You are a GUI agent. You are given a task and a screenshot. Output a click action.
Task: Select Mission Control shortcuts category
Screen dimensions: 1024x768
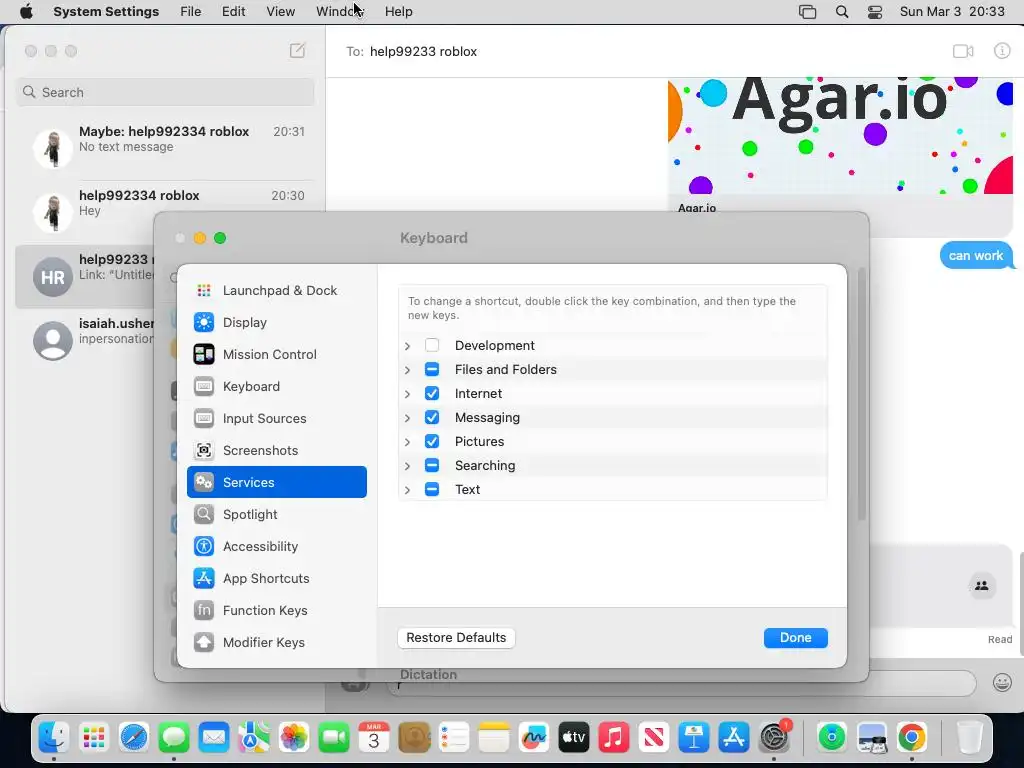pos(277,355)
